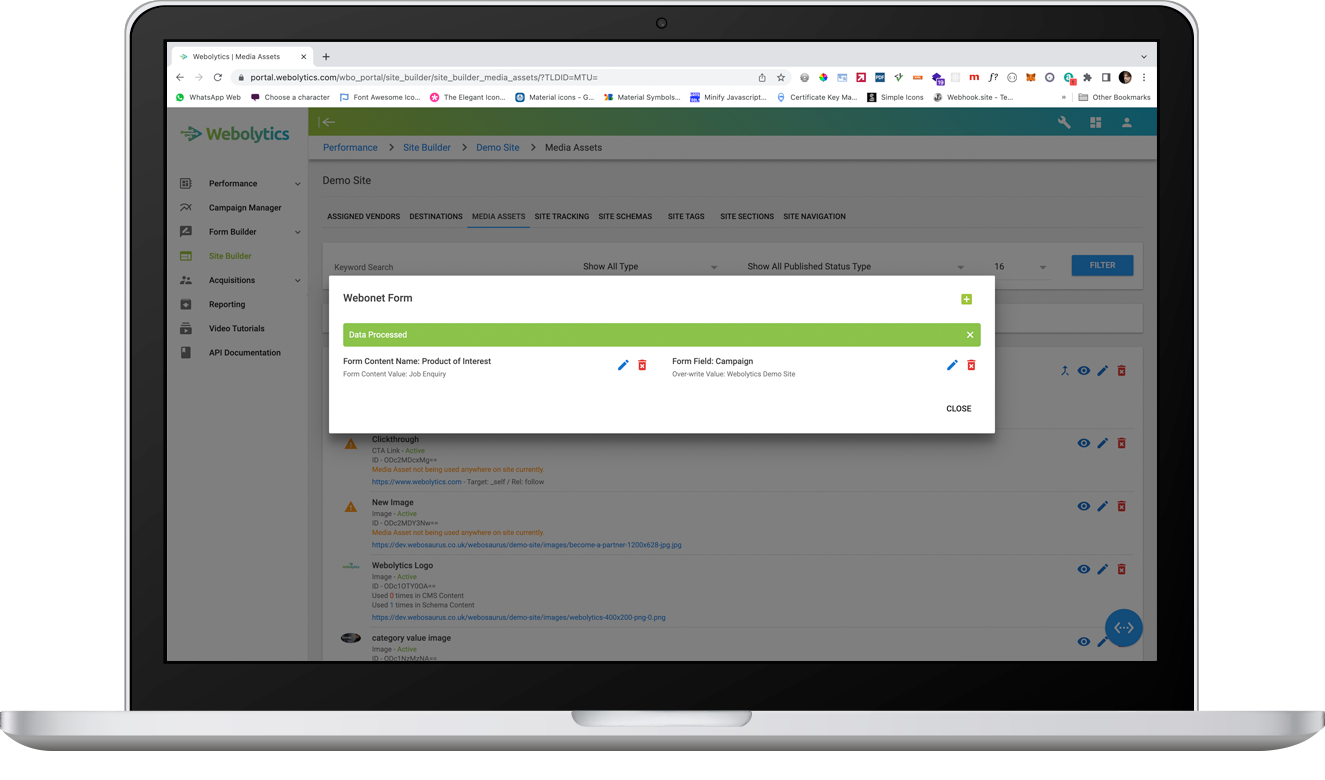1325x780 pixels.
Task: Open the Site Schemas tab
Action: (x=625, y=216)
